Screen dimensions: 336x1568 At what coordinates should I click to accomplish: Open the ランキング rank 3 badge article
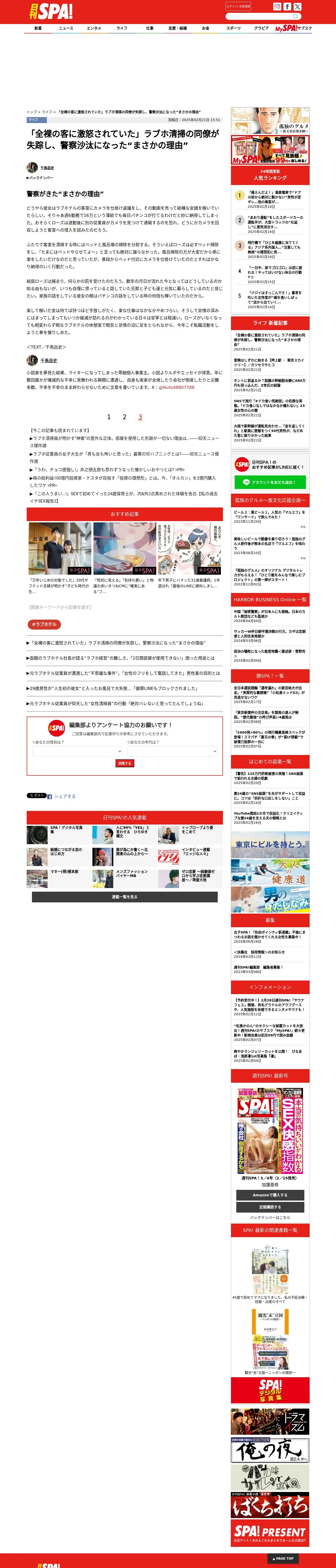pyautogui.click(x=240, y=245)
